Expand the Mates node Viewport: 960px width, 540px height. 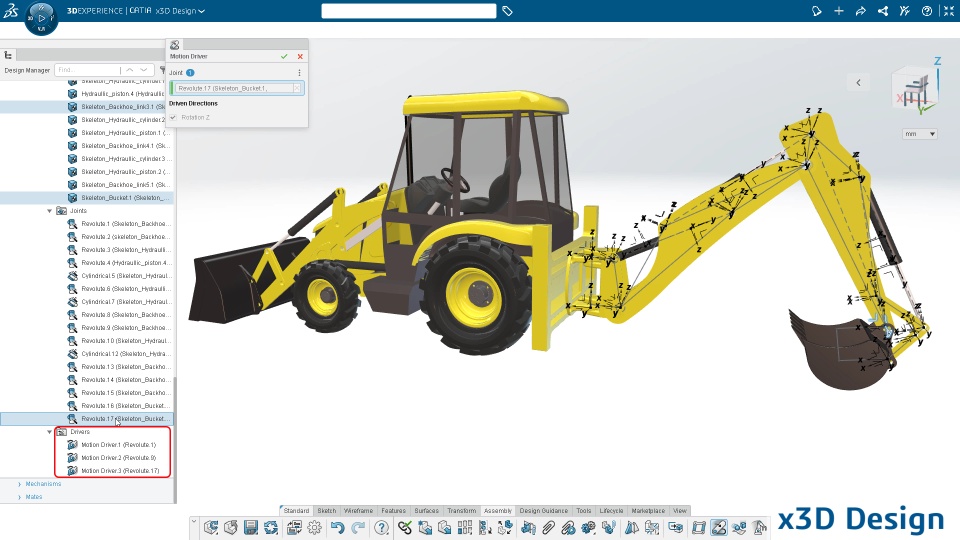click(20, 497)
